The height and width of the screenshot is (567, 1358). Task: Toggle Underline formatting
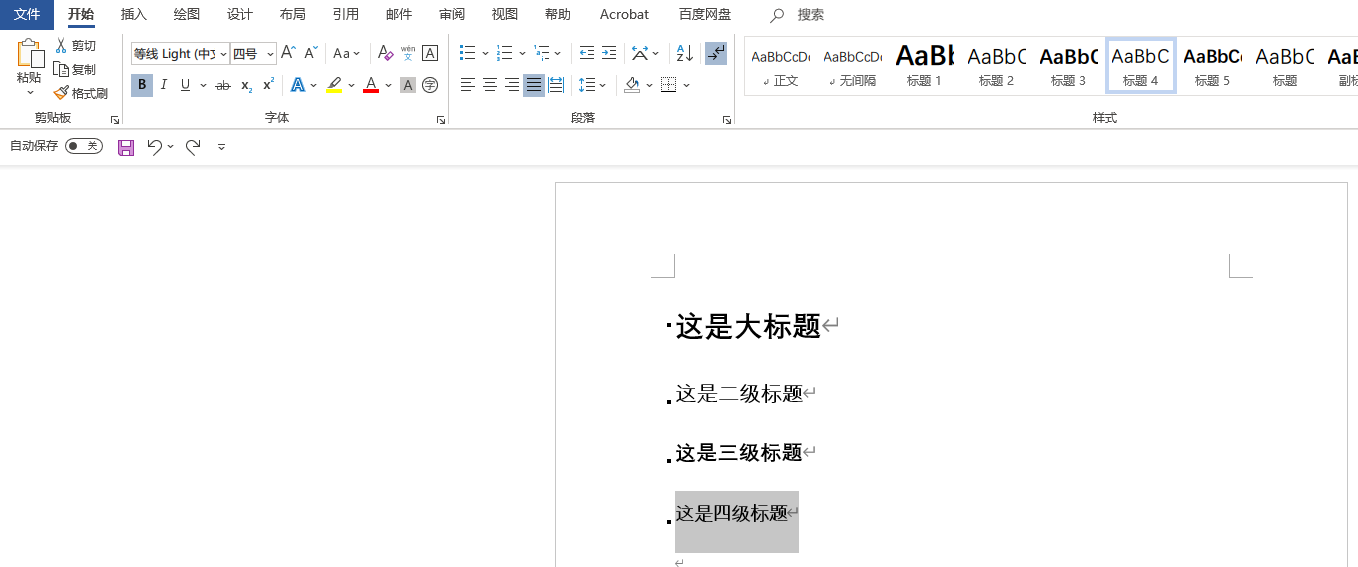click(x=185, y=85)
